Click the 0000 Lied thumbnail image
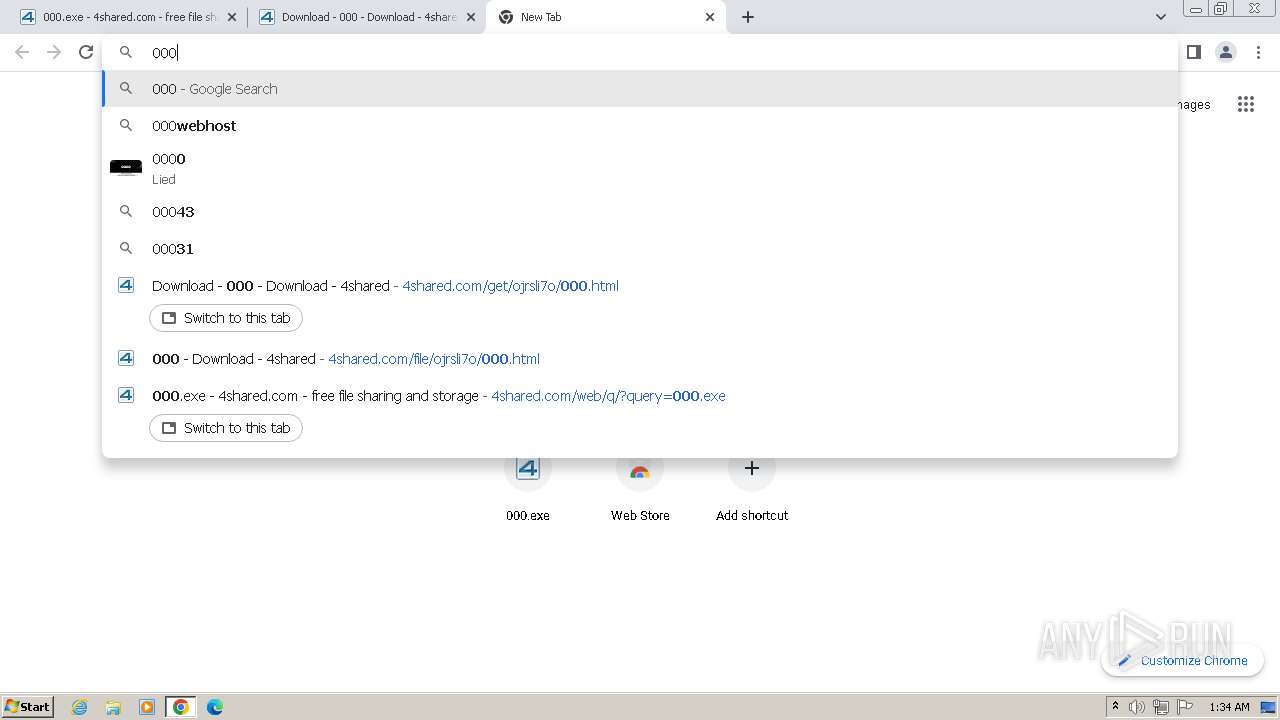The width and height of the screenshot is (1280, 720). click(126, 168)
